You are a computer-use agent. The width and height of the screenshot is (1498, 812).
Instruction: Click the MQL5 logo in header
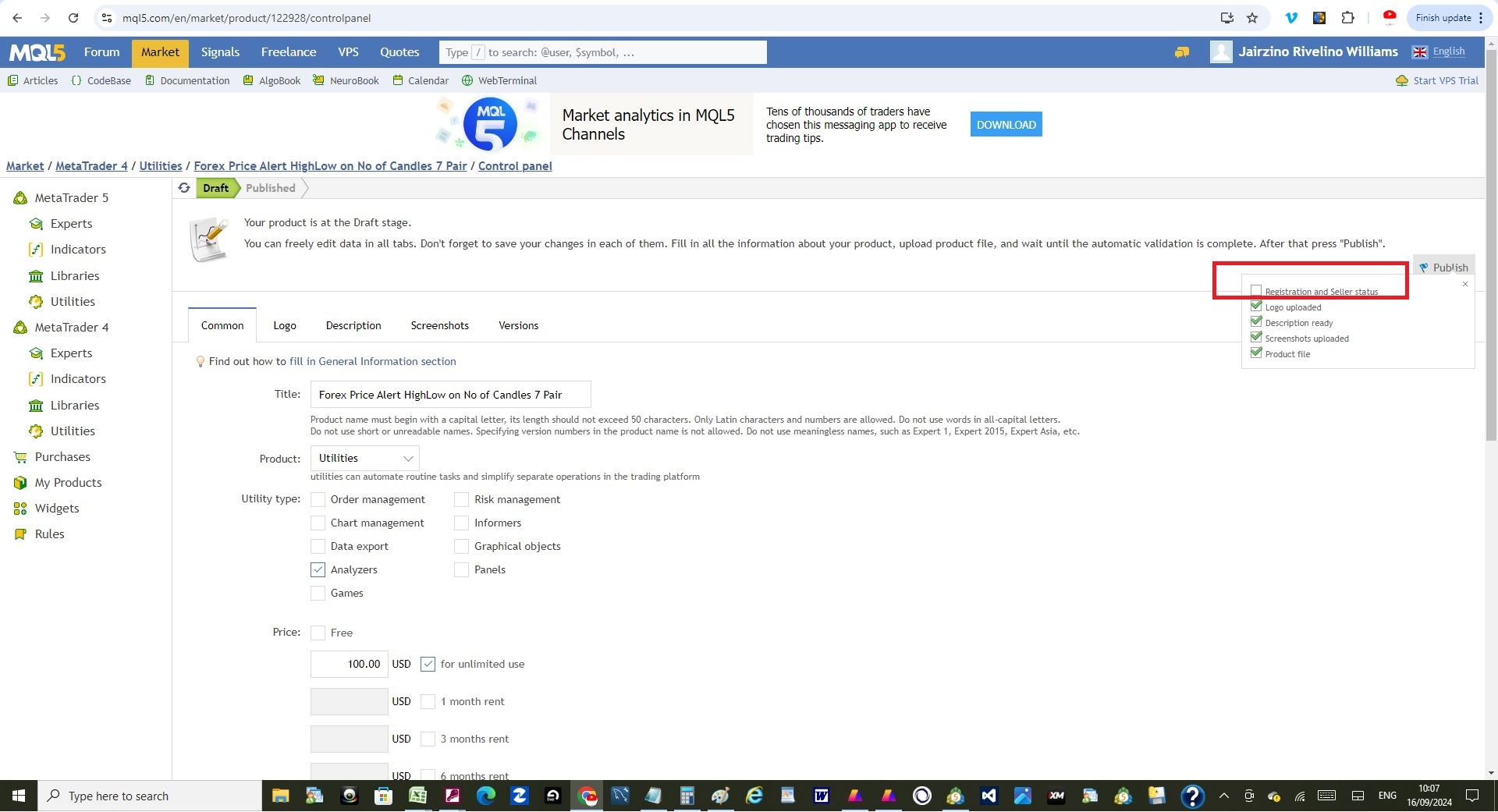click(x=37, y=52)
